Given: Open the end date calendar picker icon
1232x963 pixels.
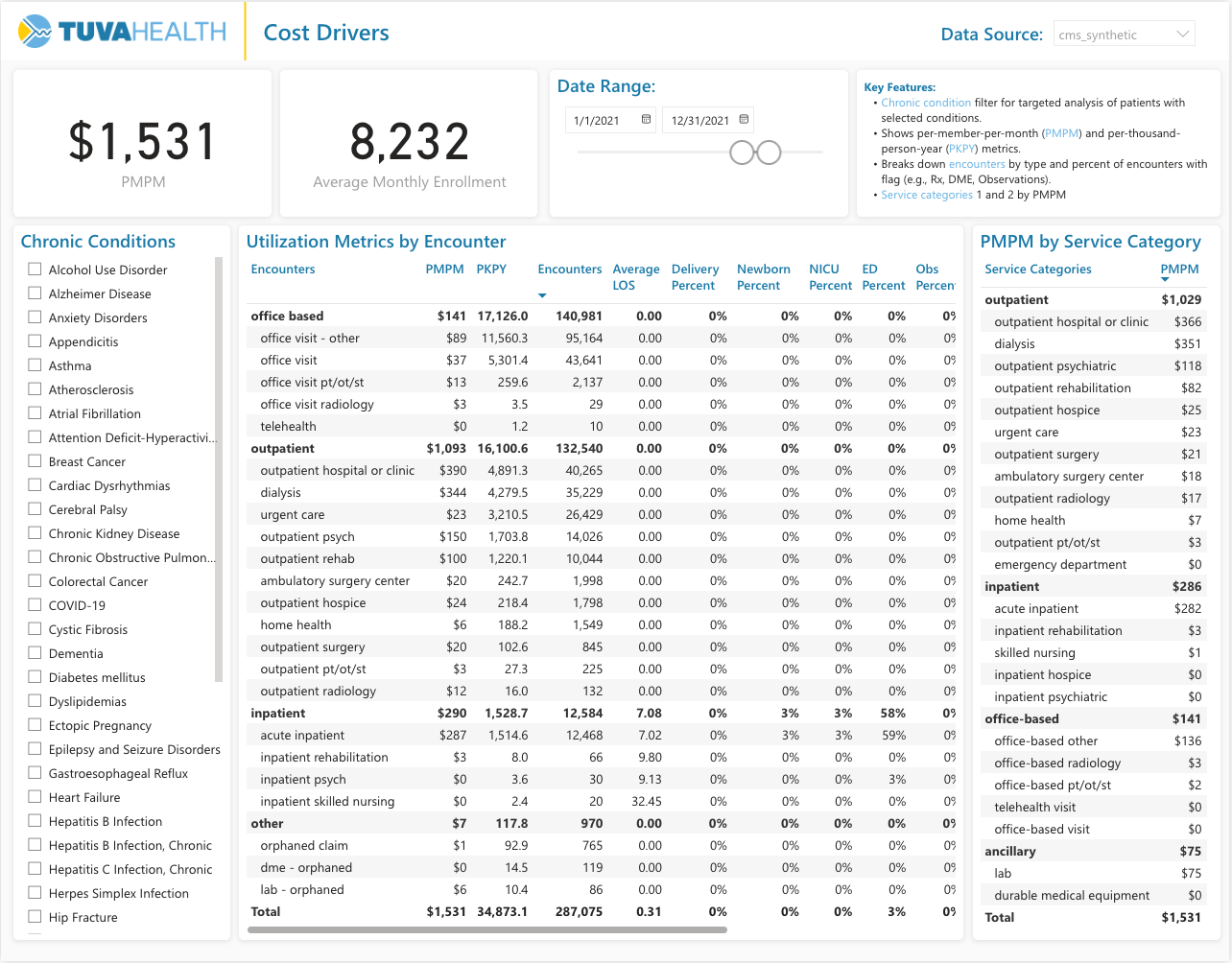Looking at the screenshot, I should (744, 120).
